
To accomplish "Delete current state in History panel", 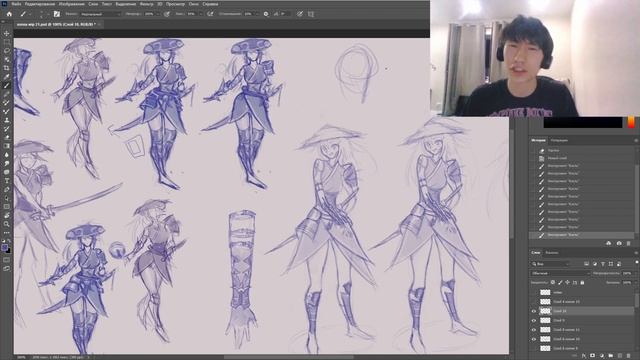I will coord(629,243).
